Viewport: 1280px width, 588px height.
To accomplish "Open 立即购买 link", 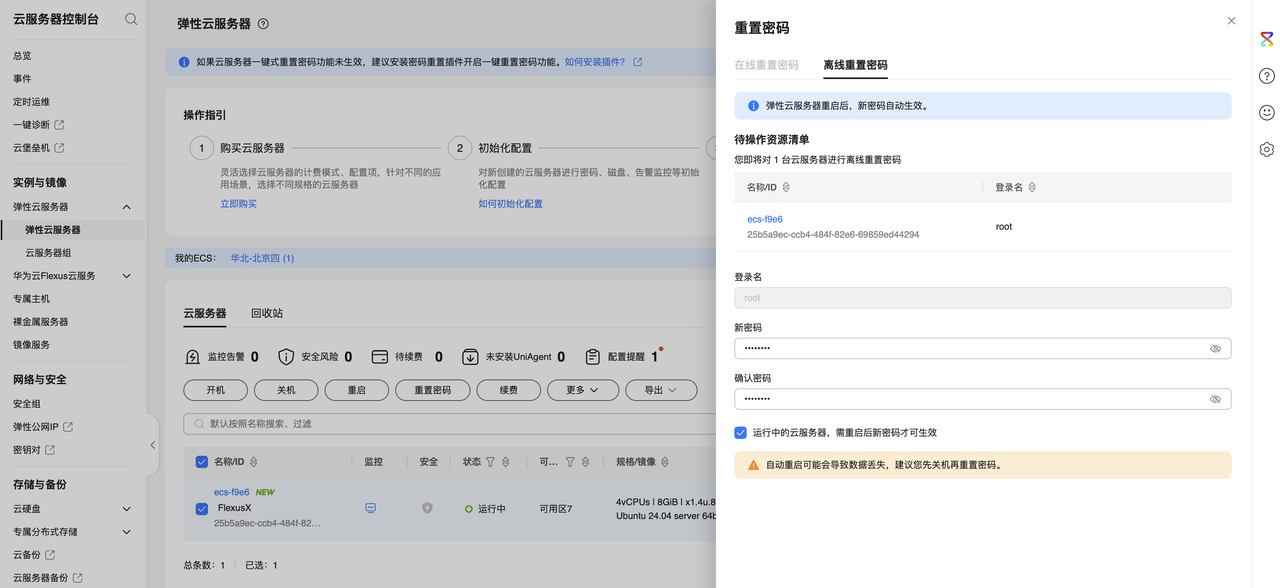I will [238, 204].
